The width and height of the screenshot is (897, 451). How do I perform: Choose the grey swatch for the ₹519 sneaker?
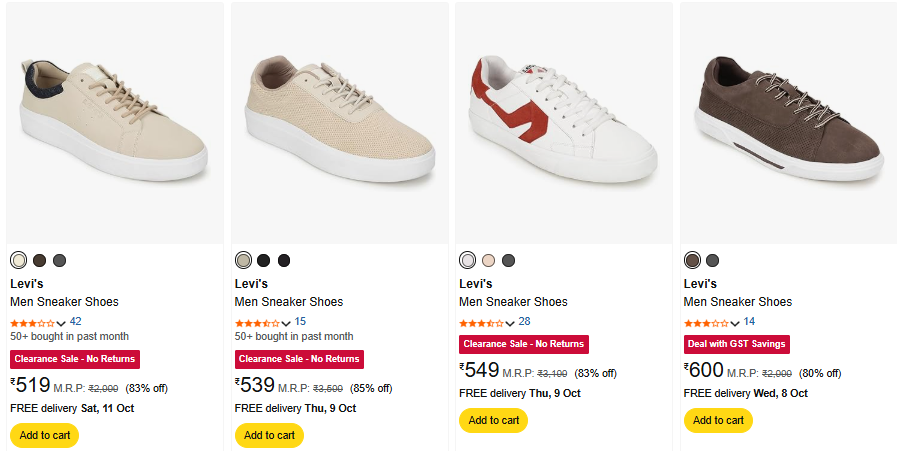(60, 260)
